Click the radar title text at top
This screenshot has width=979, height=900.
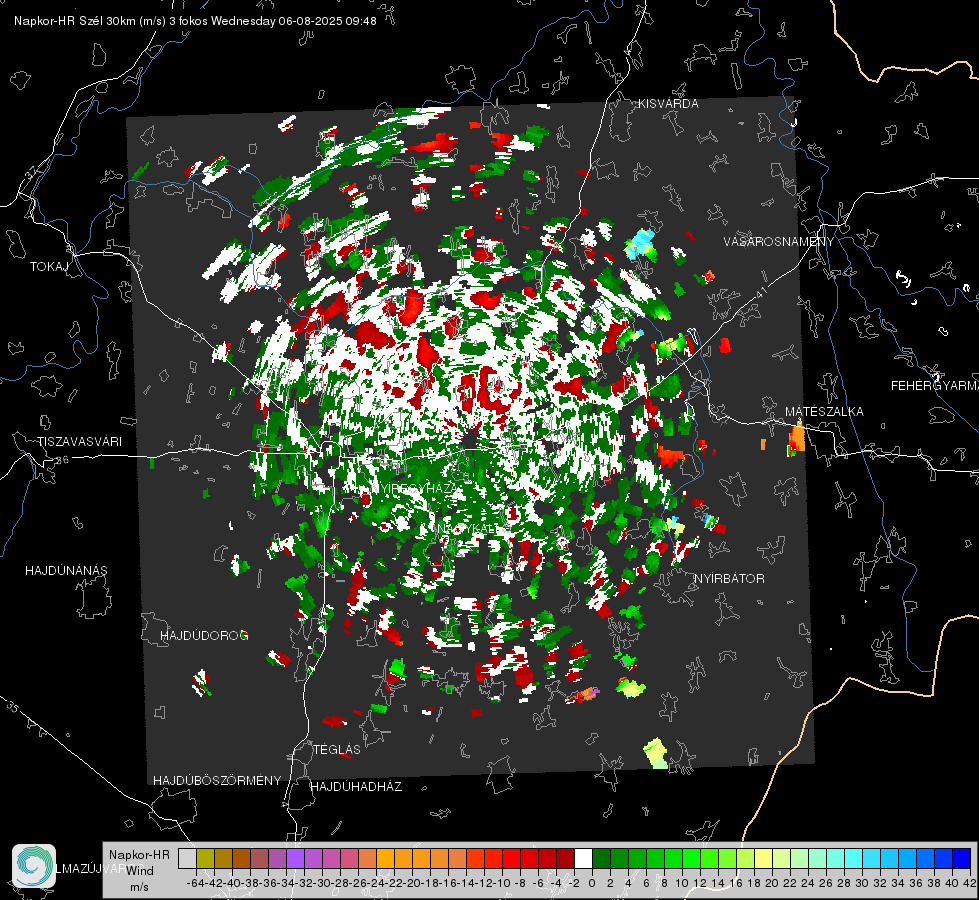(195, 21)
